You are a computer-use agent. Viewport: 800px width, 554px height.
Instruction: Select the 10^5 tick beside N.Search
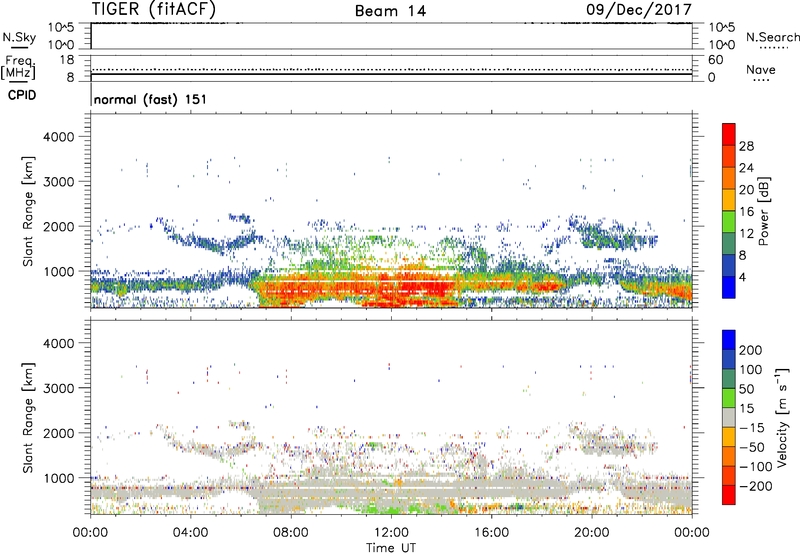pyautogui.click(x=722, y=27)
